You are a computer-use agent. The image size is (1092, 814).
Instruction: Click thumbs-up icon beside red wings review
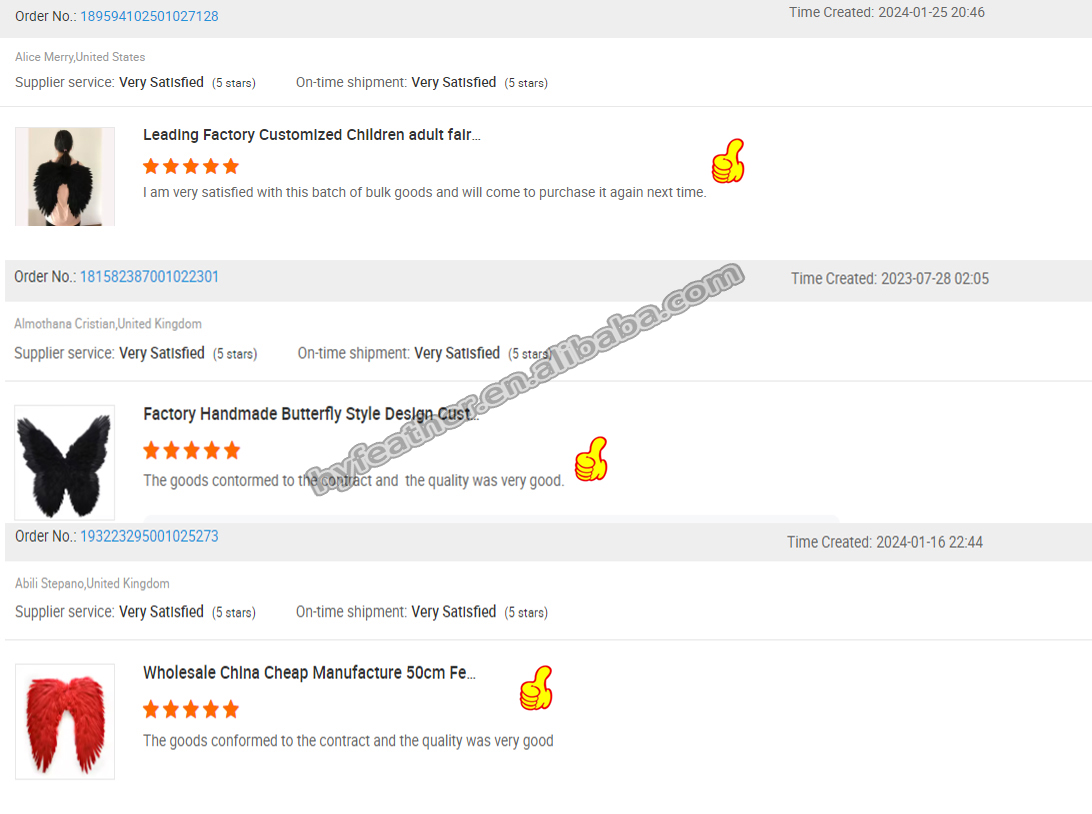click(536, 688)
